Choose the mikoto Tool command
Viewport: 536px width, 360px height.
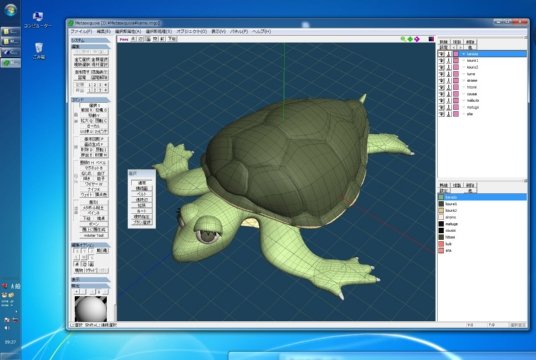point(94,236)
